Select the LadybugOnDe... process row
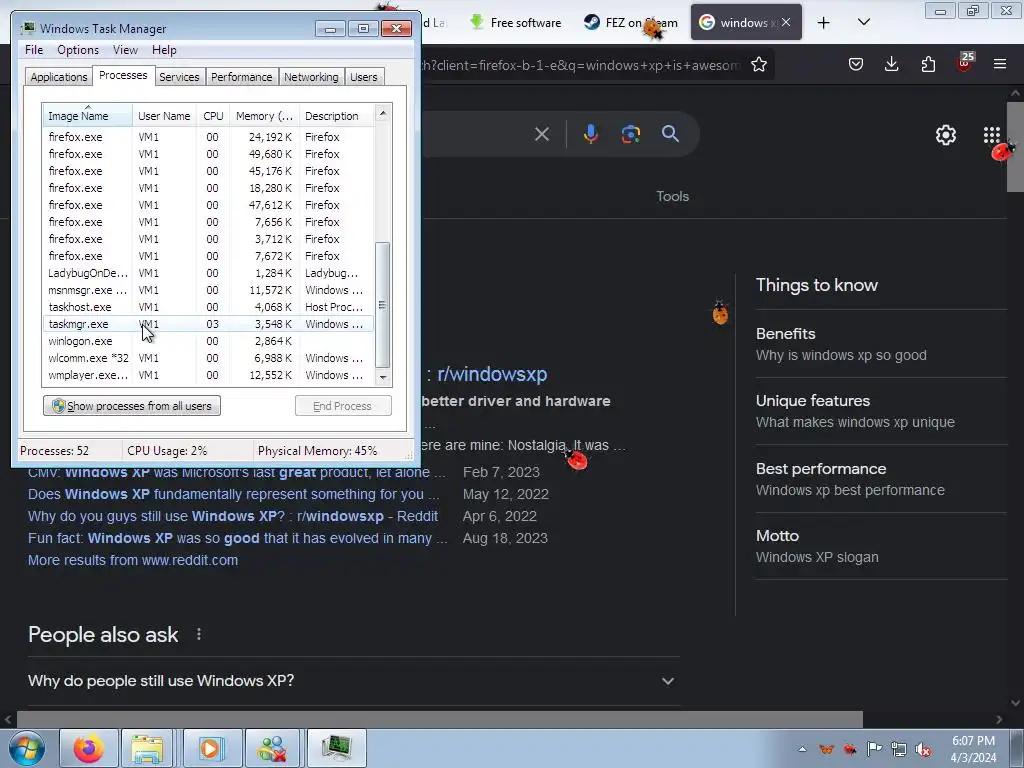This screenshot has width=1024, height=768. [208, 273]
